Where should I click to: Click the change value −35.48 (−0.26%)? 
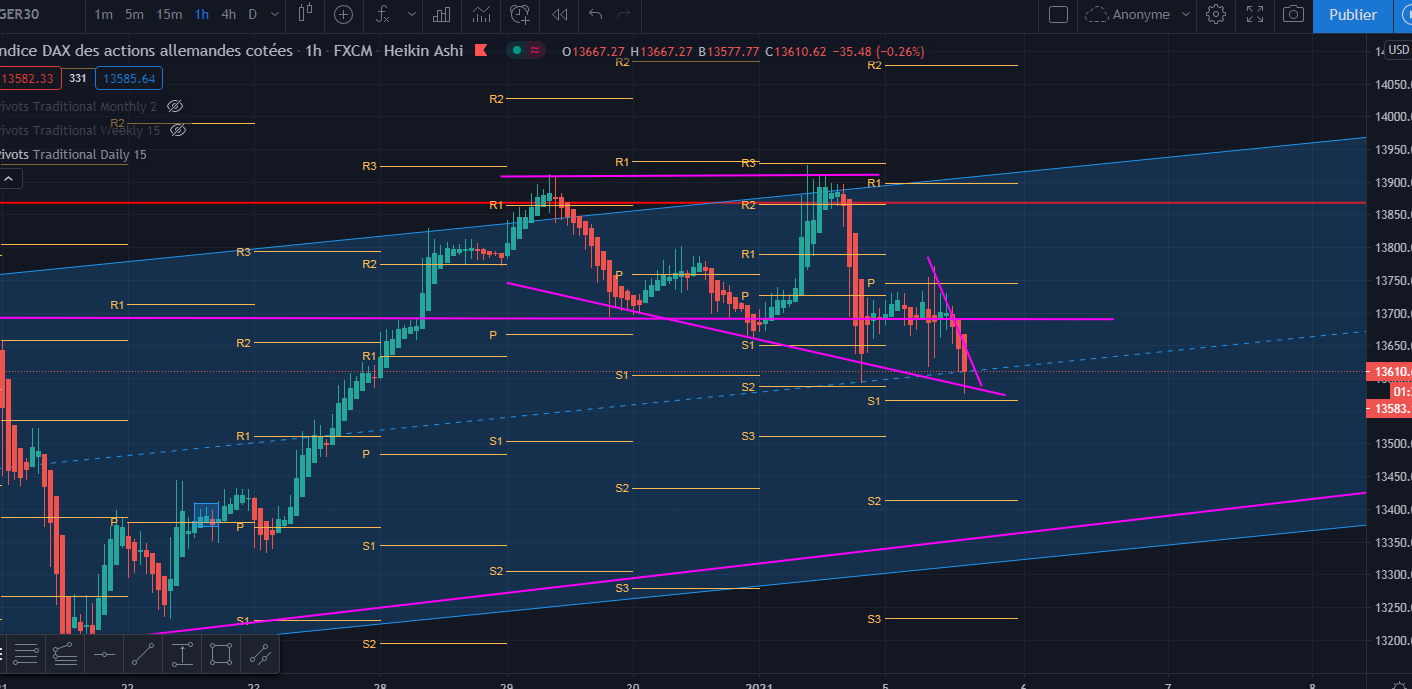tap(877, 52)
